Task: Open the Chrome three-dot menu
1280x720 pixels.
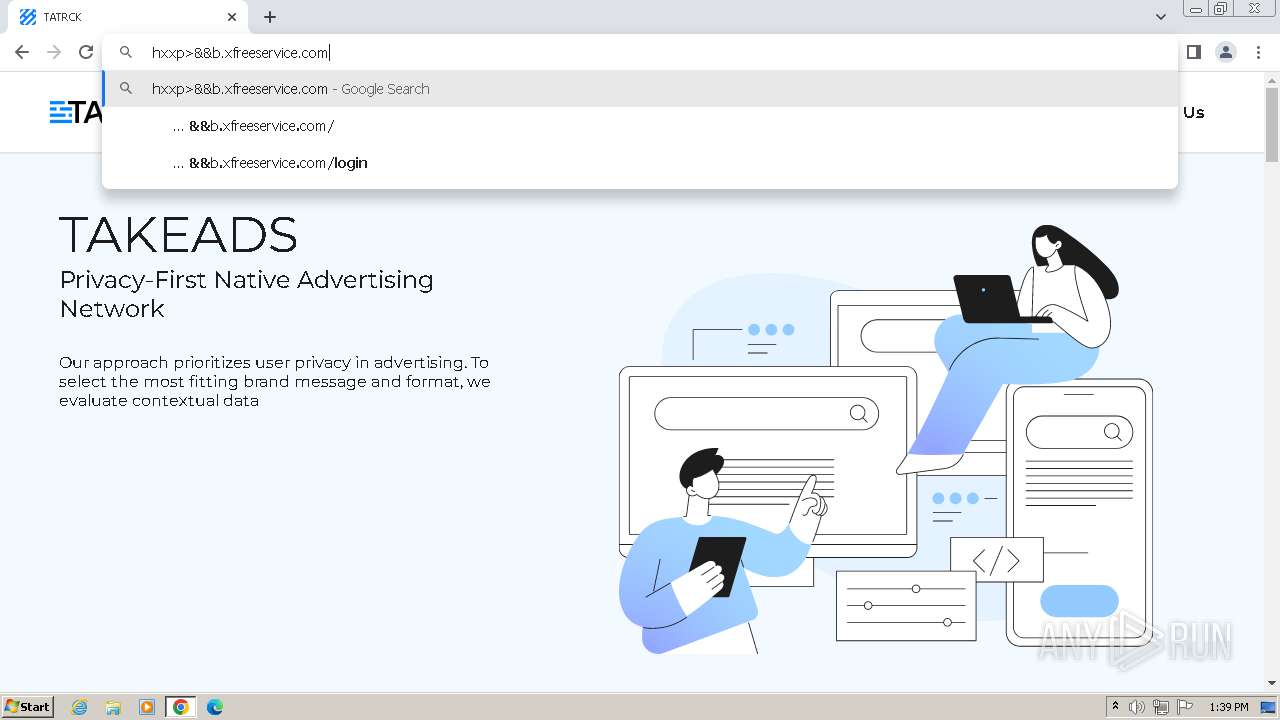Action: point(1259,52)
